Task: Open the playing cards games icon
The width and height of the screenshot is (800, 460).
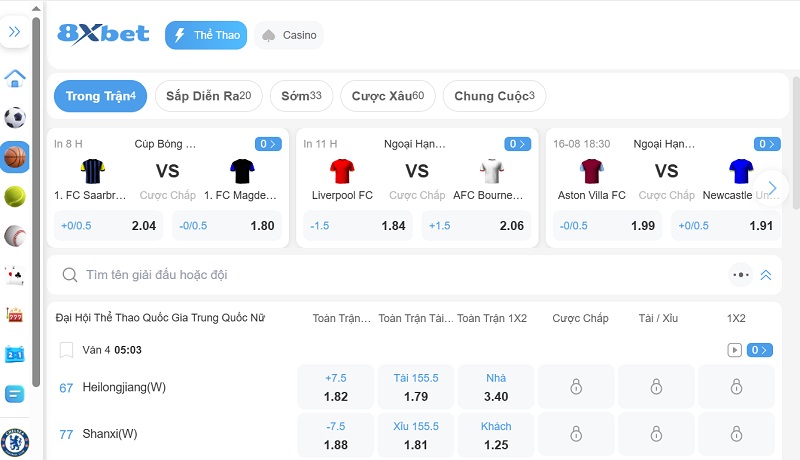Action: pos(15,275)
